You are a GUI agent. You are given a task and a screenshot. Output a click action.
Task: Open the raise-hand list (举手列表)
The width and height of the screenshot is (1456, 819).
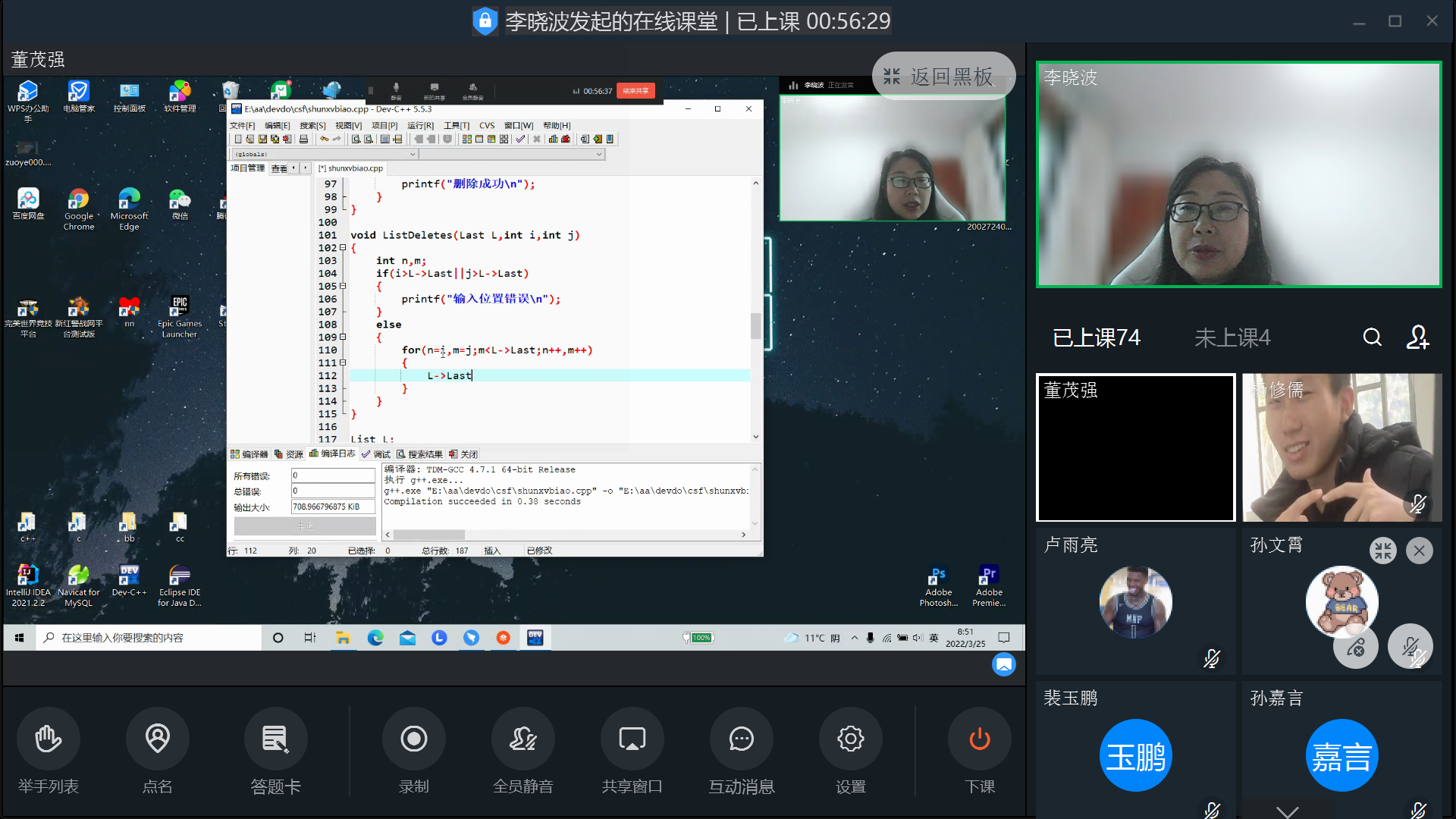pos(49,739)
